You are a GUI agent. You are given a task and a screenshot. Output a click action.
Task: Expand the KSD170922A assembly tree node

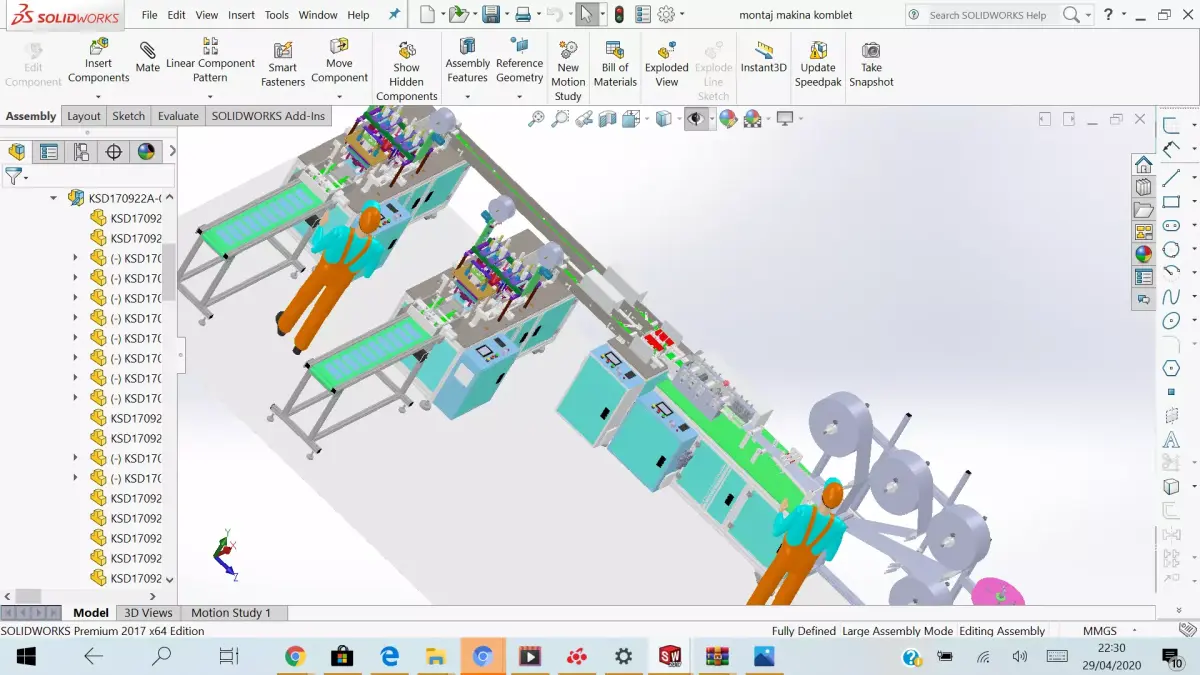pyautogui.click(x=52, y=198)
